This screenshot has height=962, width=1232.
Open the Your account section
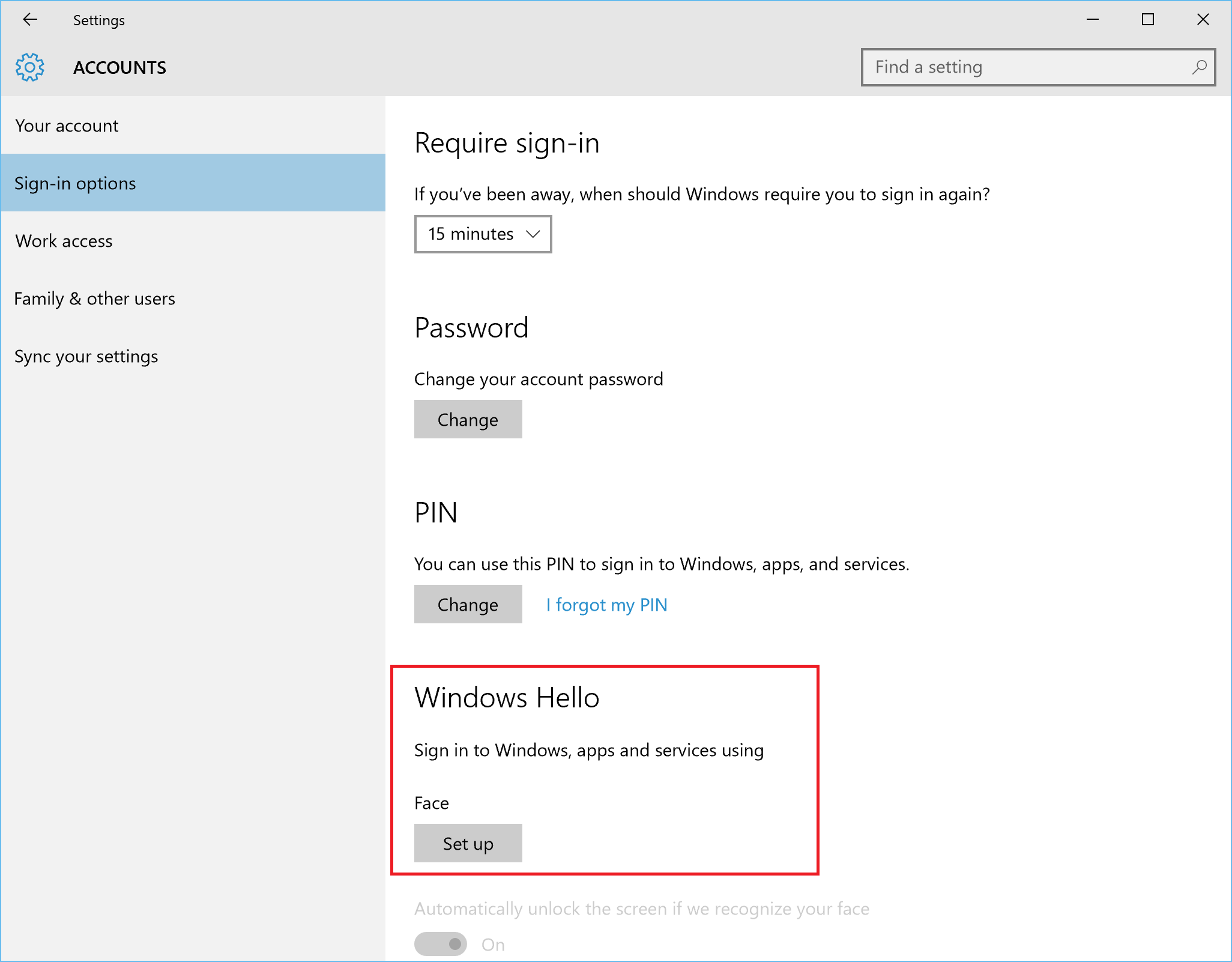193,126
